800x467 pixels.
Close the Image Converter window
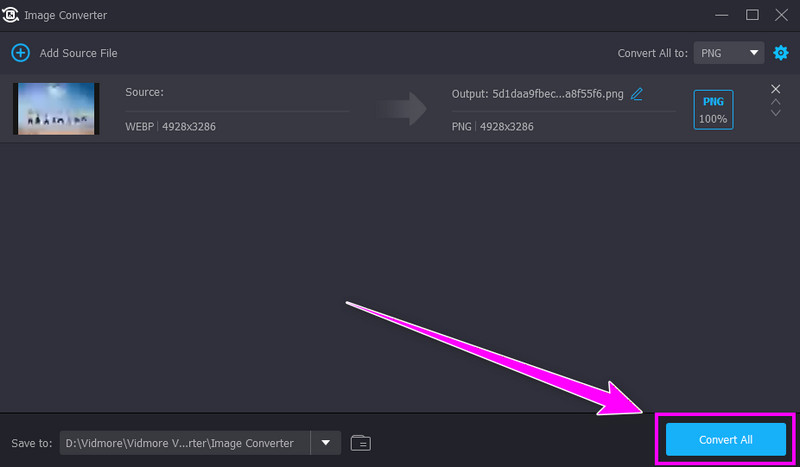781,15
